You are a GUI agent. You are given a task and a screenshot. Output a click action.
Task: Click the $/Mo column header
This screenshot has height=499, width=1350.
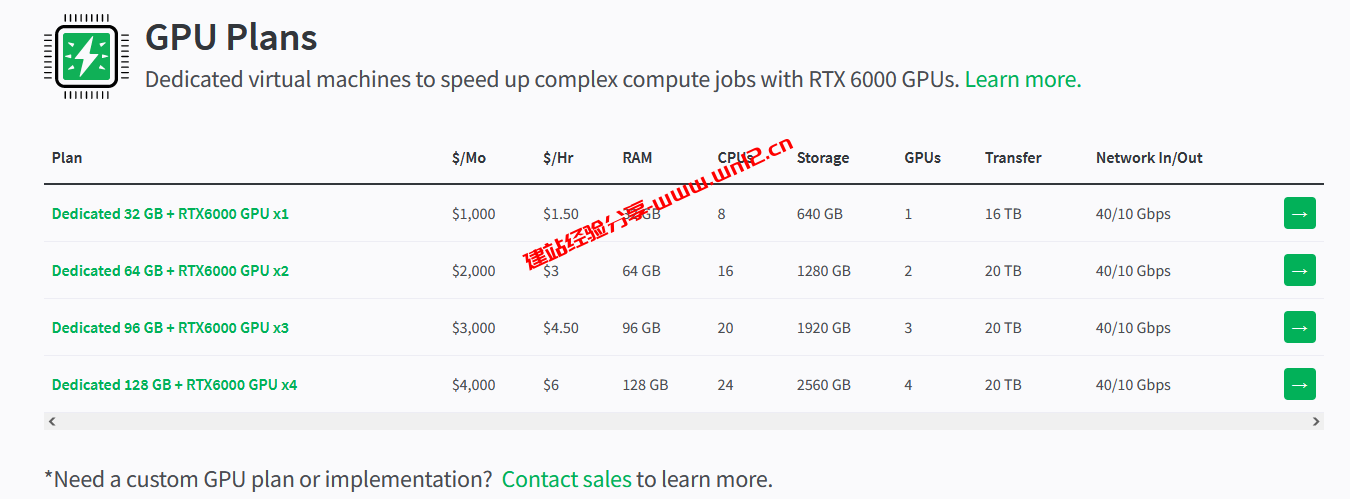click(x=468, y=158)
